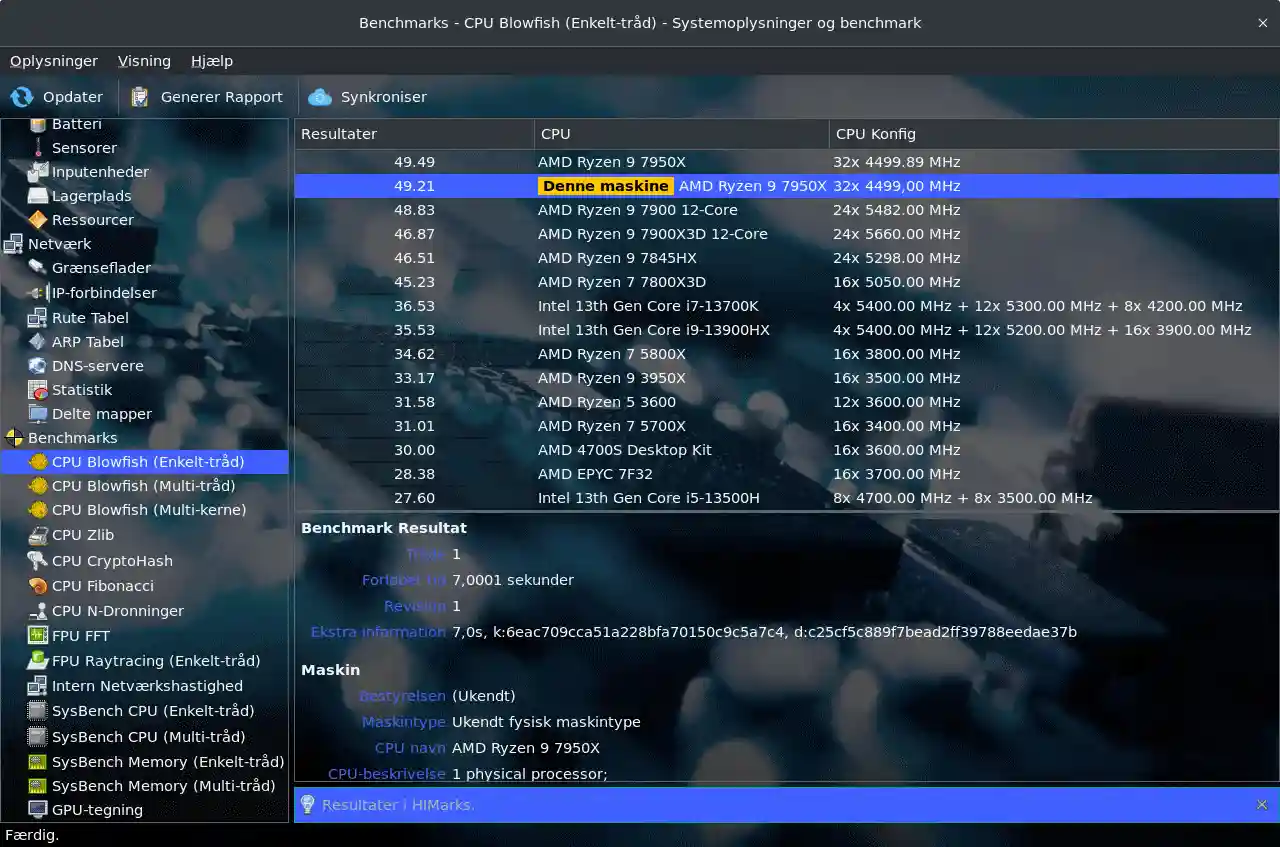Select the Sensorer thermometer icon
This screenshot has height=847, width=1280.
click(x=38, y=148)
